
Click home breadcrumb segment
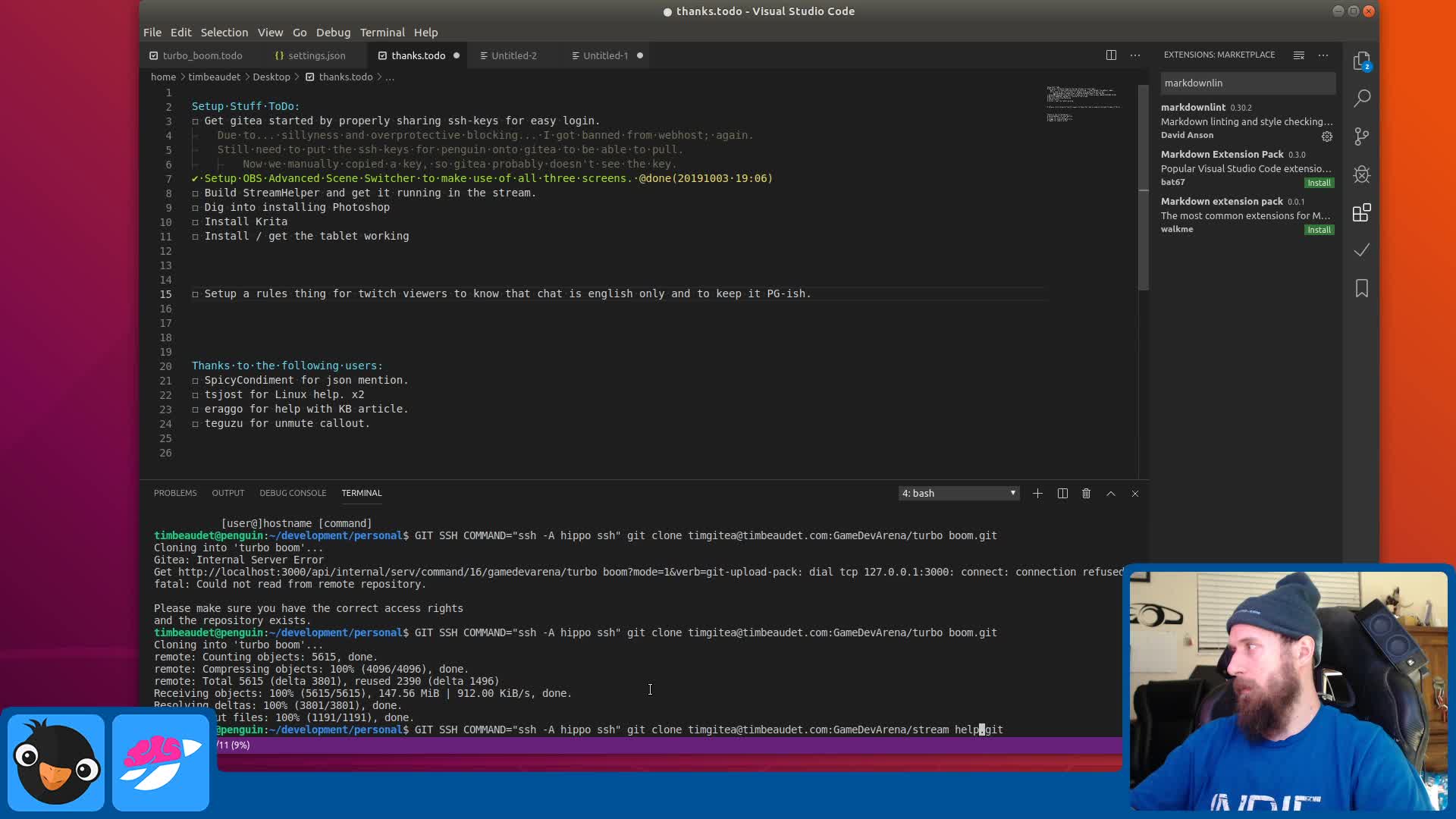tap(163, 77)
